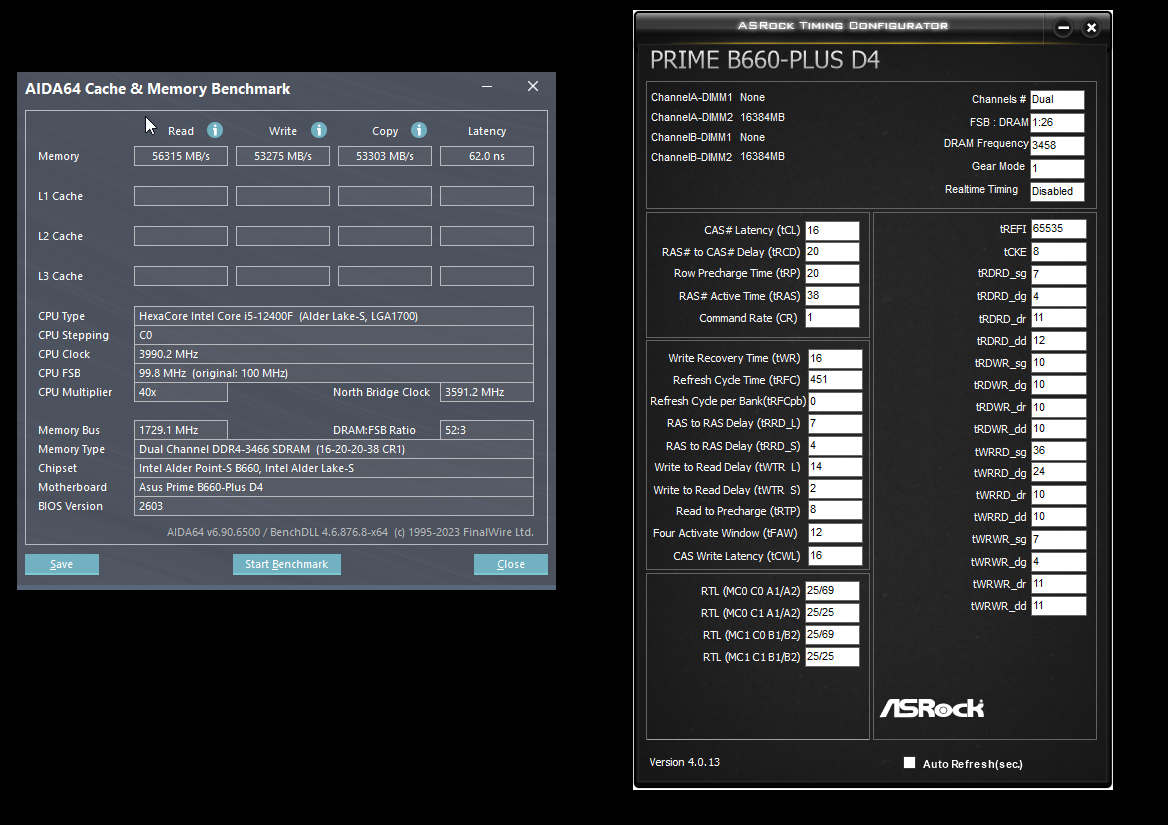Click the RTL (MC1 C1 B1/B2) field
Viewport: 1168px width, 825px height.
click(x=832, y=657)
